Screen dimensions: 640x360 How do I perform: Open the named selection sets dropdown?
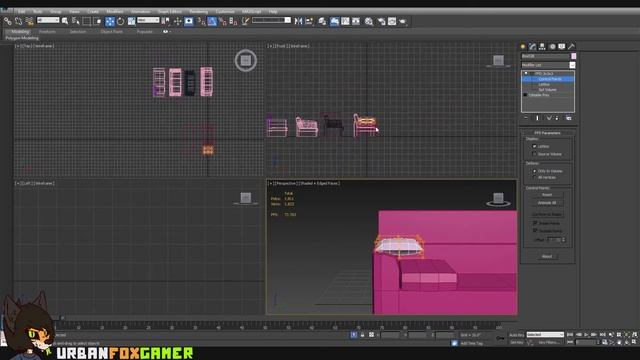pyautogui.click(x=271, y=20)
